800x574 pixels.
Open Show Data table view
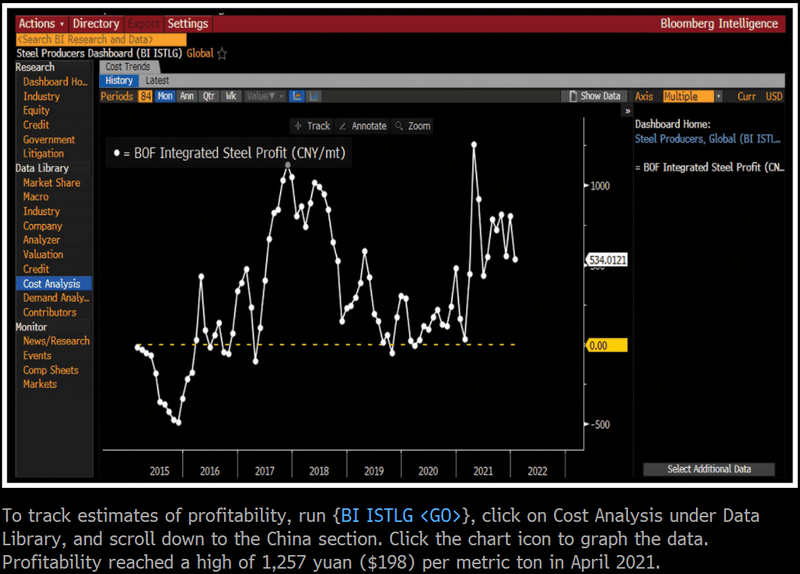pos(594,96)
